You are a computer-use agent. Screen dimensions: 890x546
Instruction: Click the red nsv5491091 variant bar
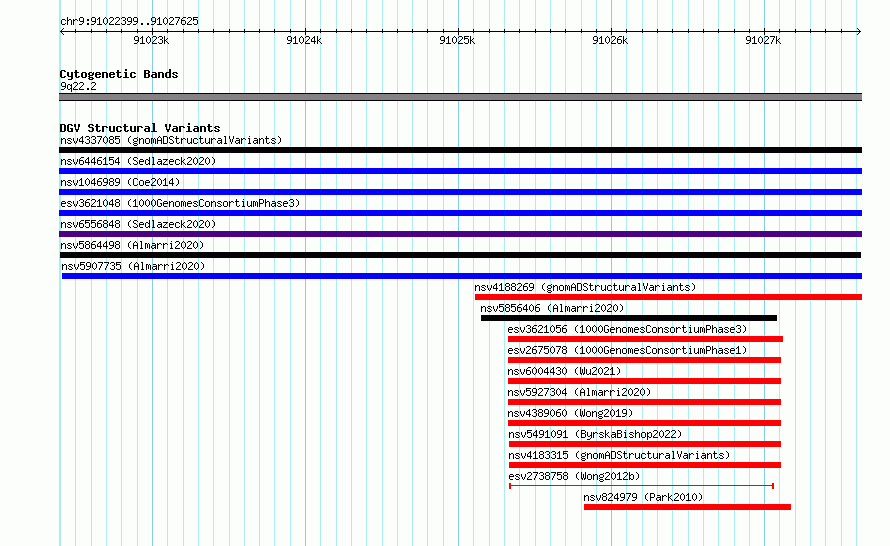click(644, 444)
